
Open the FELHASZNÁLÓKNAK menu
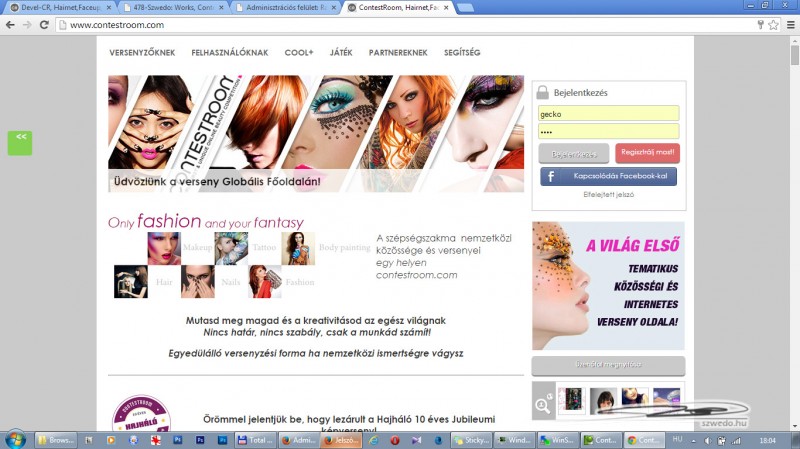tap(230, 53)
